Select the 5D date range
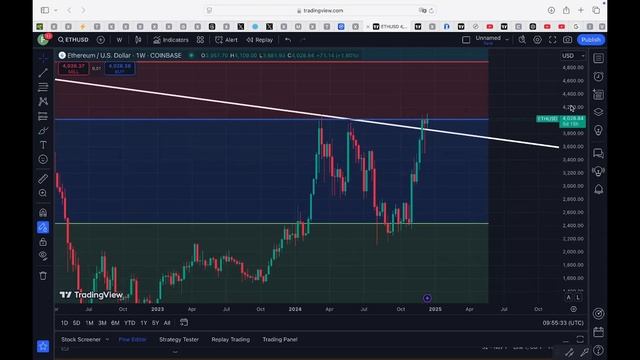The image size is (640, 360). tap(76, 323)
